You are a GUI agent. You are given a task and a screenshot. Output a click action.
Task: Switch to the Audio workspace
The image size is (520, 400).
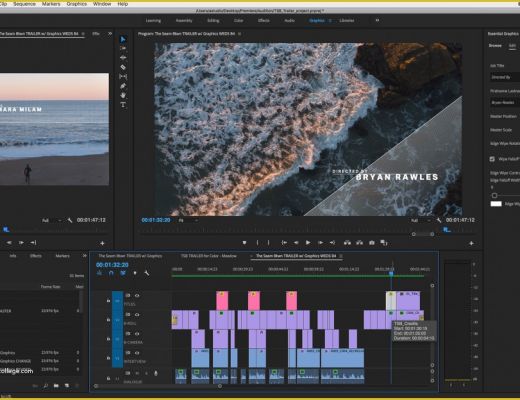point(289,20)
